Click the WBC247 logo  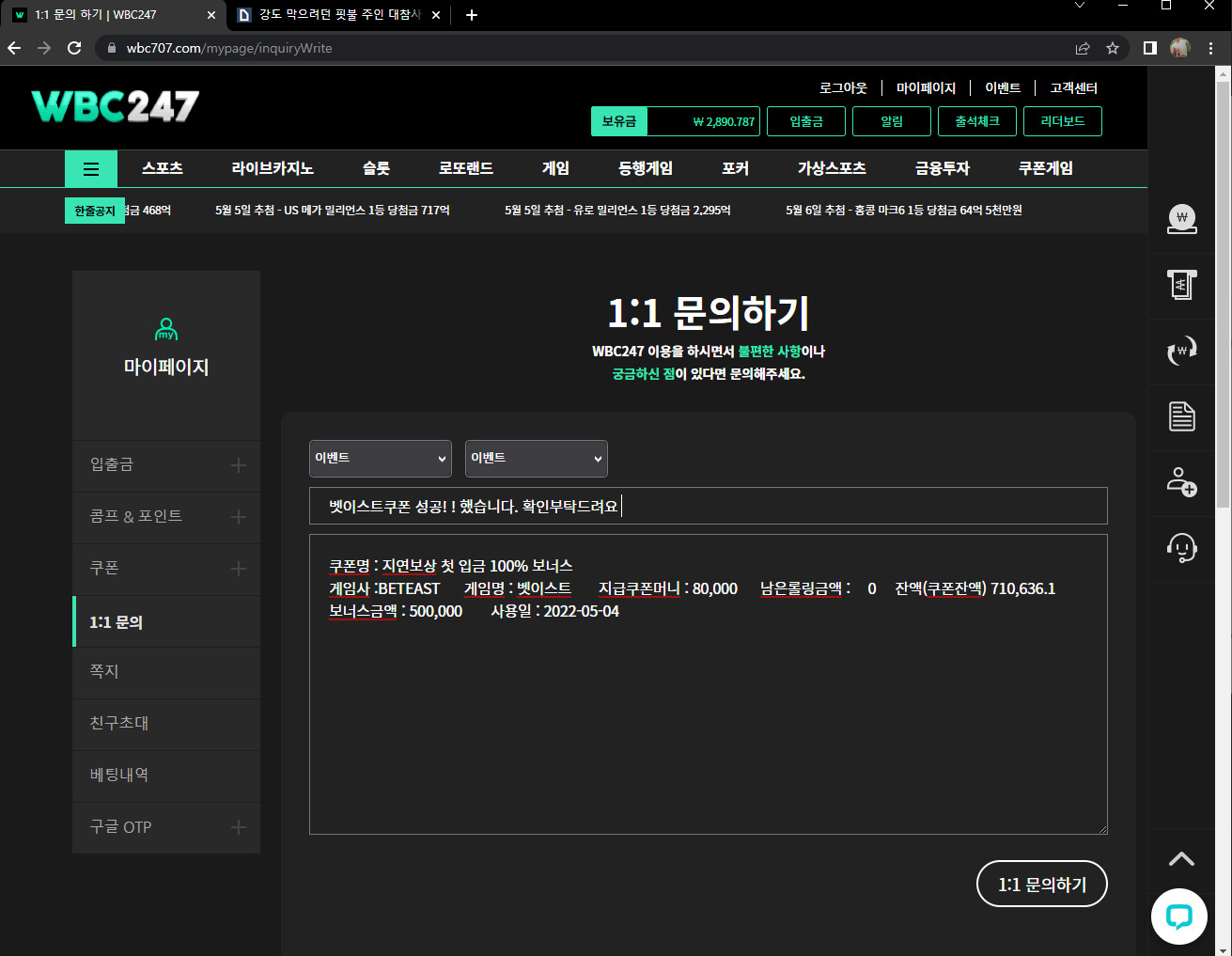(x=115, y=106)
